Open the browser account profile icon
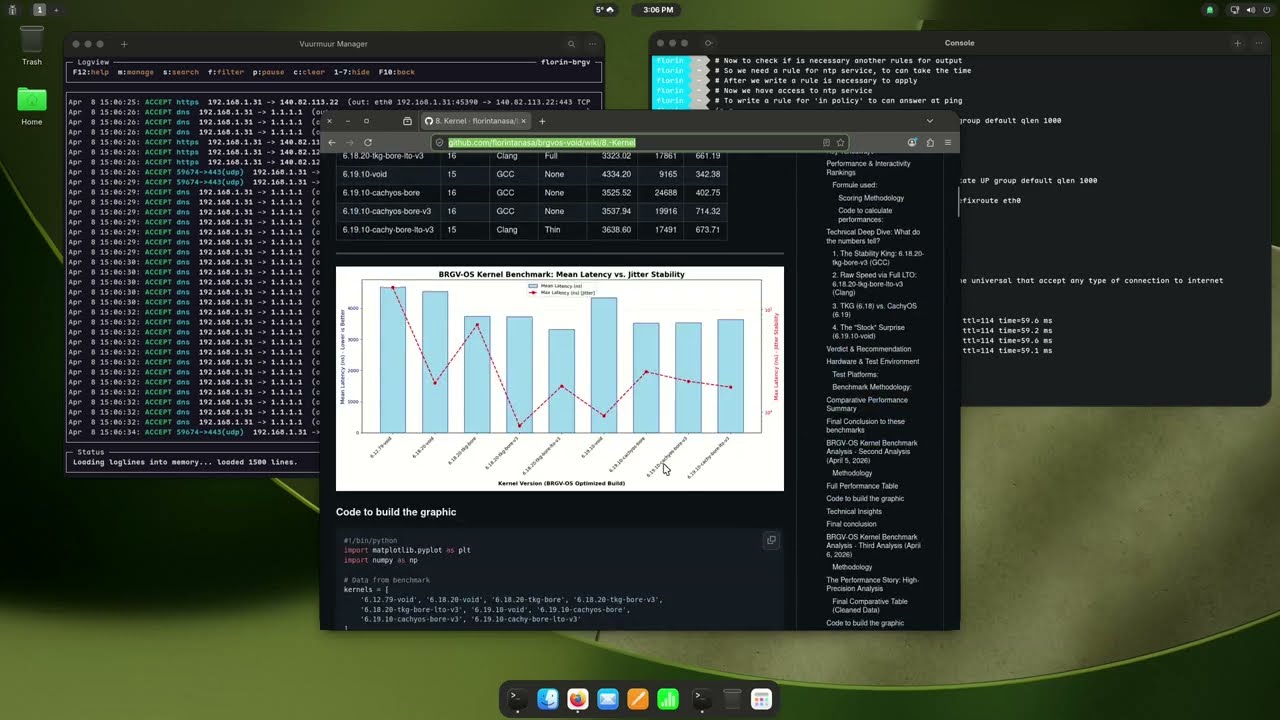Screen dimensions: 1280x720 [x=912, y=142]
